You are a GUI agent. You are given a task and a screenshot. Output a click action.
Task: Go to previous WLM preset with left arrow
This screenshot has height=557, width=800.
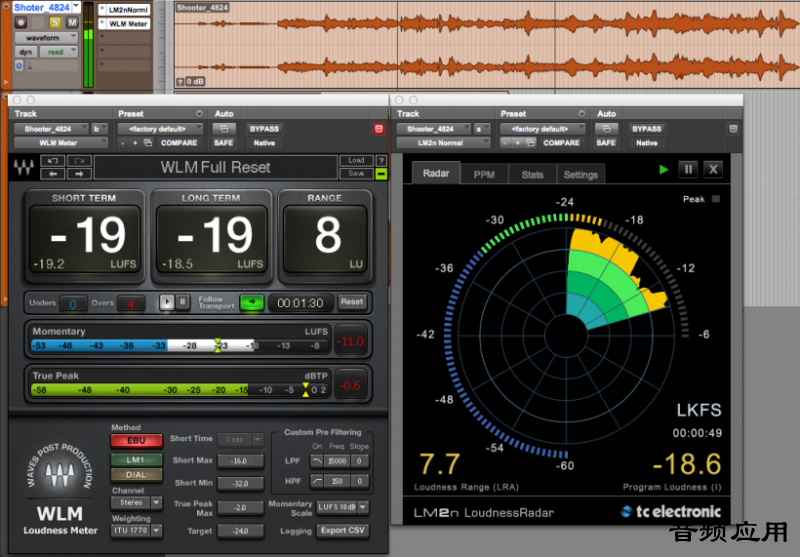point(53,174)
